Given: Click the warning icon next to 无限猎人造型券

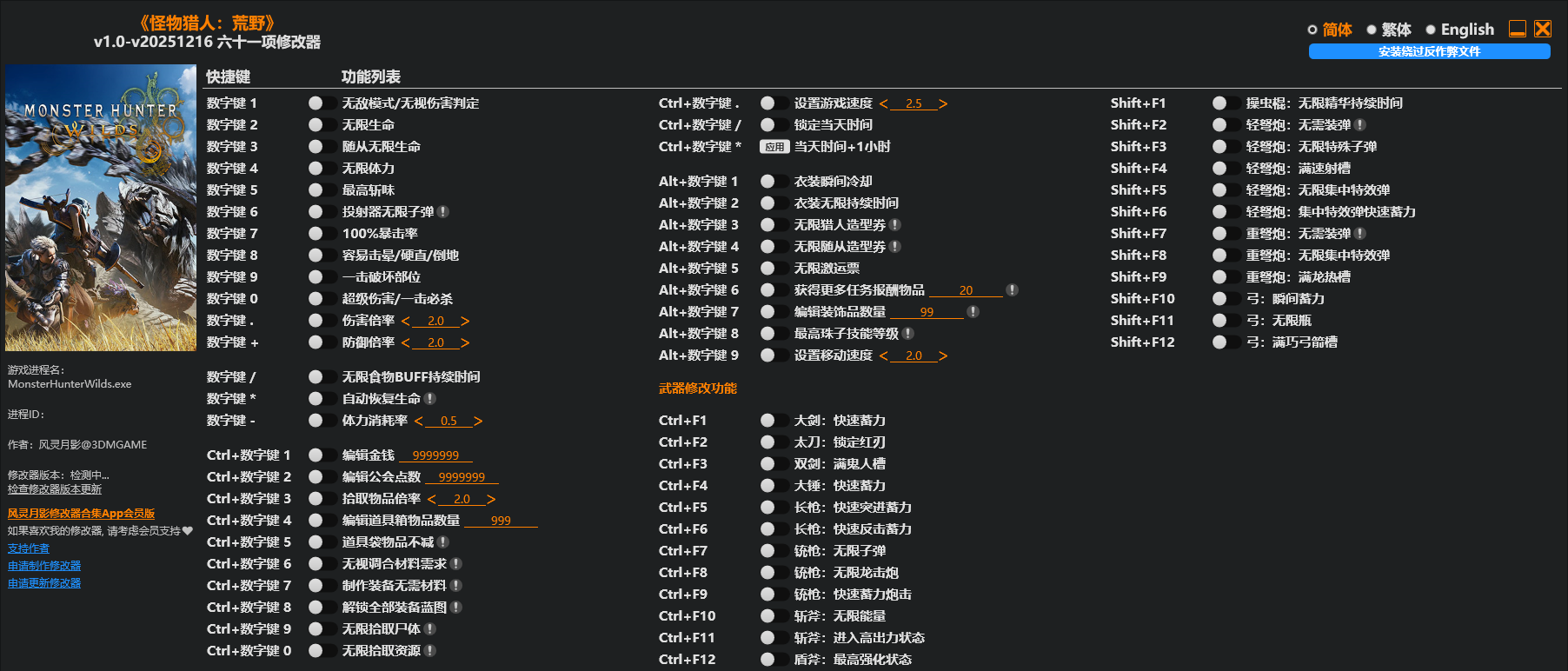Looking at the screenshot, I should click(x=895, y=225).
